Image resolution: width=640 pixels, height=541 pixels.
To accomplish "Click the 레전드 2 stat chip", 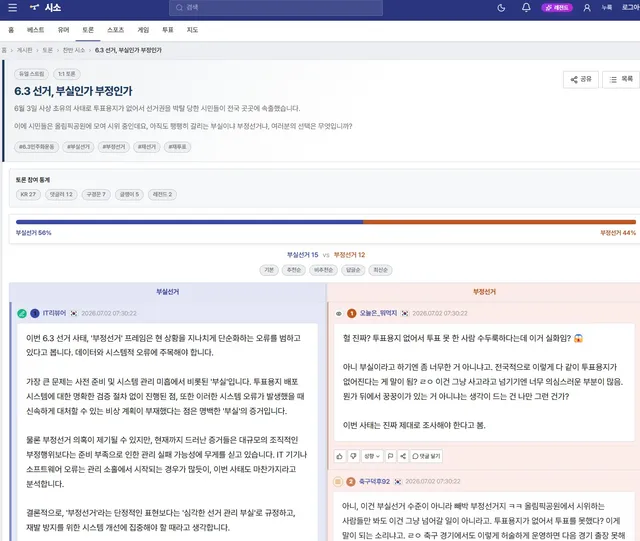I will (x=162, y=194).
